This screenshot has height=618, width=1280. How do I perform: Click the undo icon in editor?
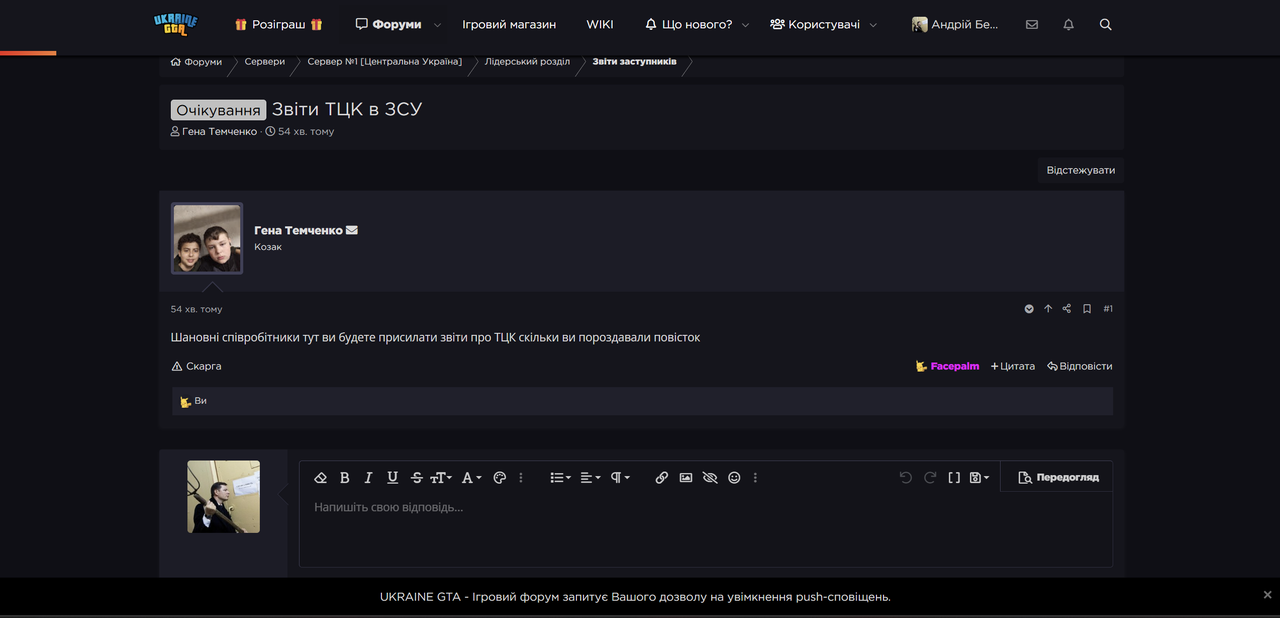point(906,478)
